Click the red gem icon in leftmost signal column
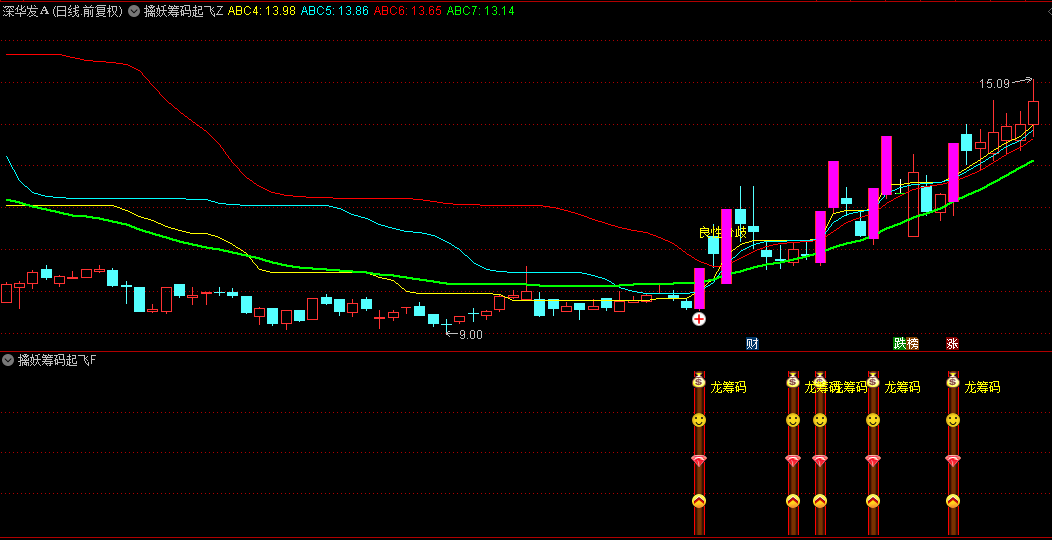The image size is (1052, 540). point(699,461)
